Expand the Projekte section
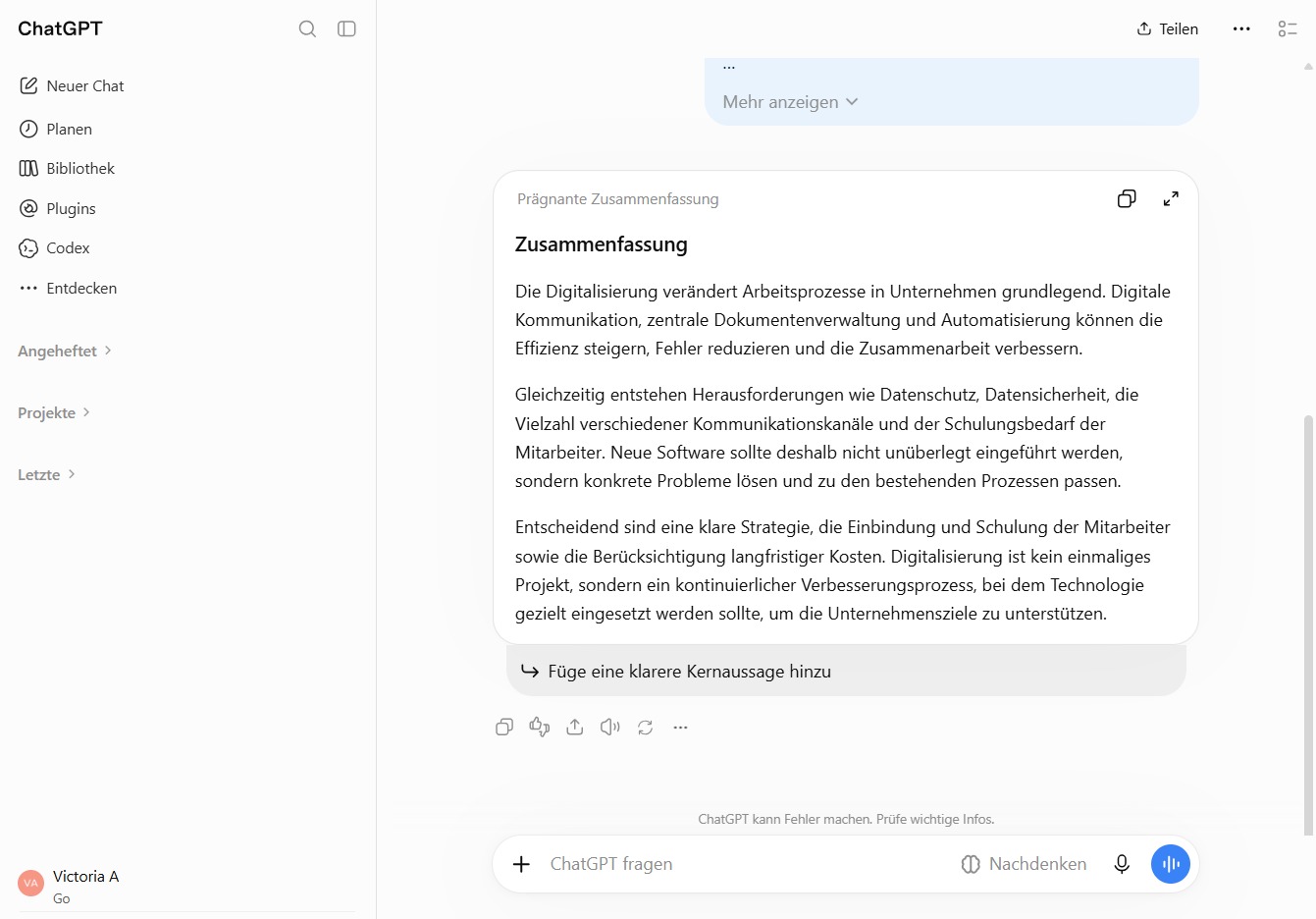This screenshot has height=919, width=1316. 54,412
